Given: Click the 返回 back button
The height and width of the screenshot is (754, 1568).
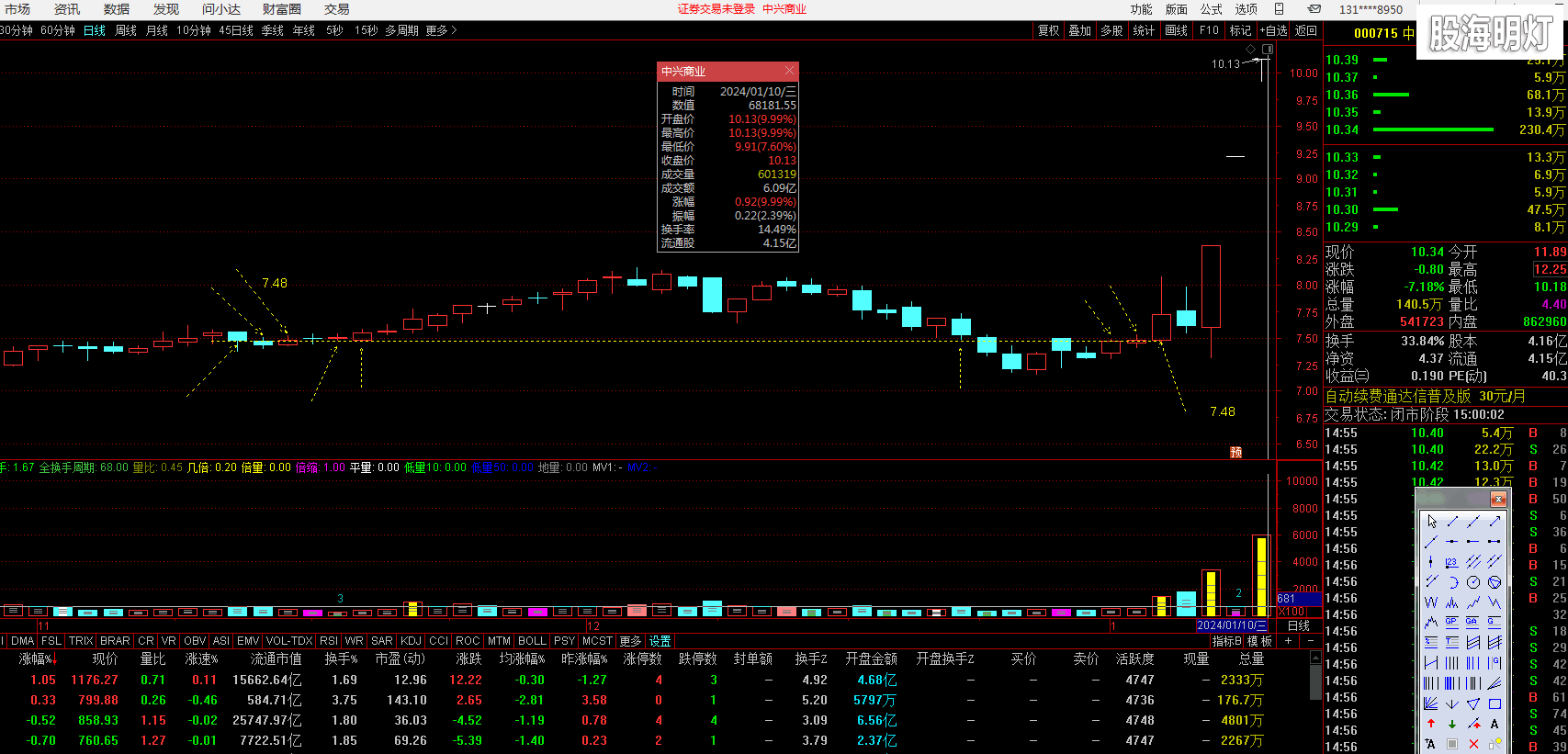Looking at the screenshot, I should (1306, 30).
